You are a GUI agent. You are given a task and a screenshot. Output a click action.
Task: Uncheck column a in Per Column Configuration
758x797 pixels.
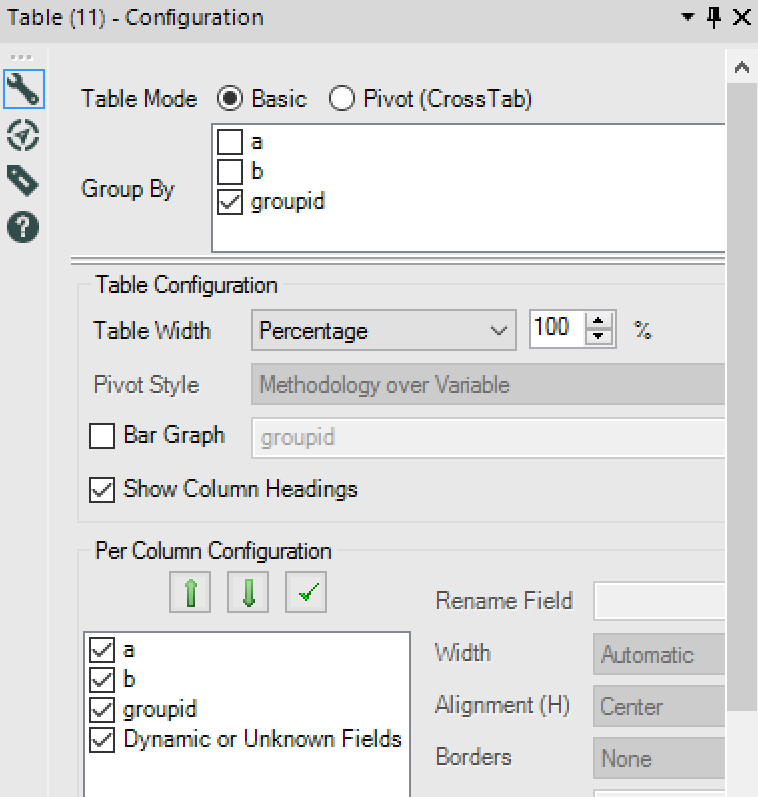pyautogui.click(x=102, y=650)
